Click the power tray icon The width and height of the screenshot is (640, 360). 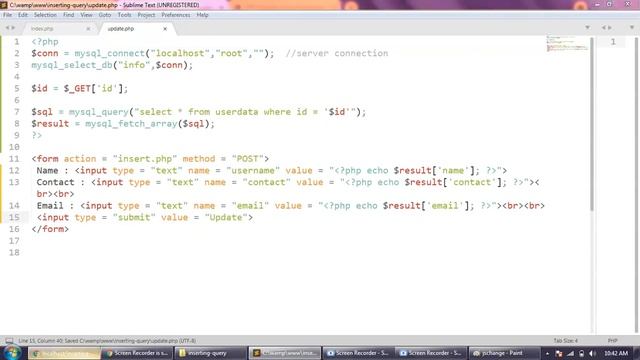tap(581, 353)
